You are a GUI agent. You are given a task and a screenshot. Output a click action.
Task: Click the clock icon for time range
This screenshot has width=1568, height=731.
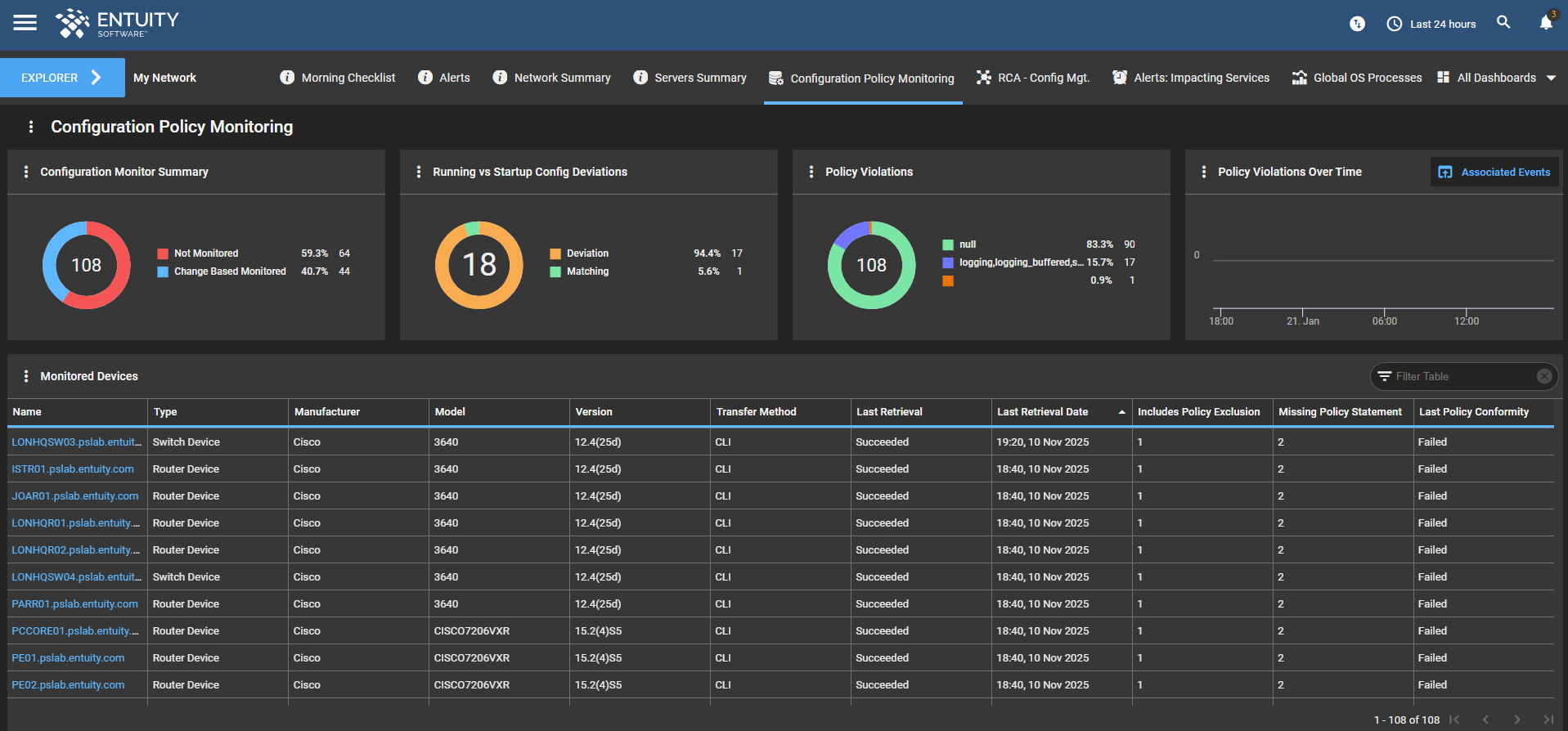[1395, 24]
